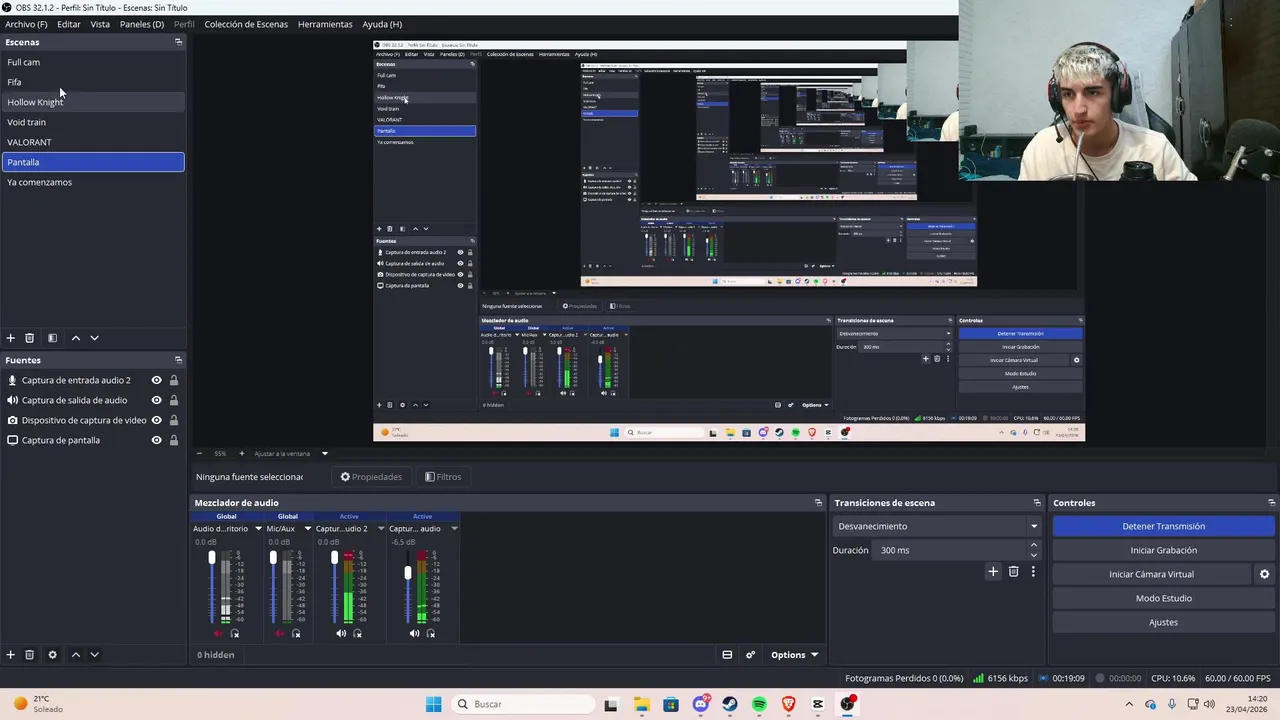Move source down in Fuentes toolbar
This screenshot has width=1280, height=720.
click(x=94, y=655)
